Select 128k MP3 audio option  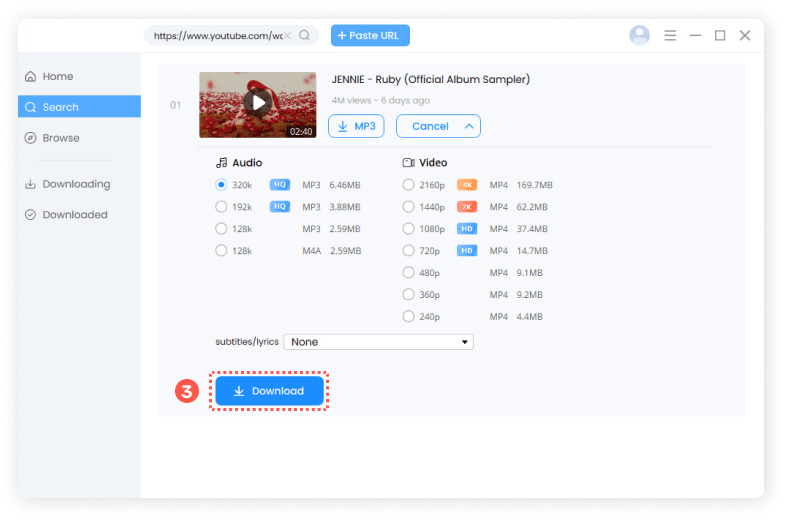pyautogui.click(x=221, y=229)
